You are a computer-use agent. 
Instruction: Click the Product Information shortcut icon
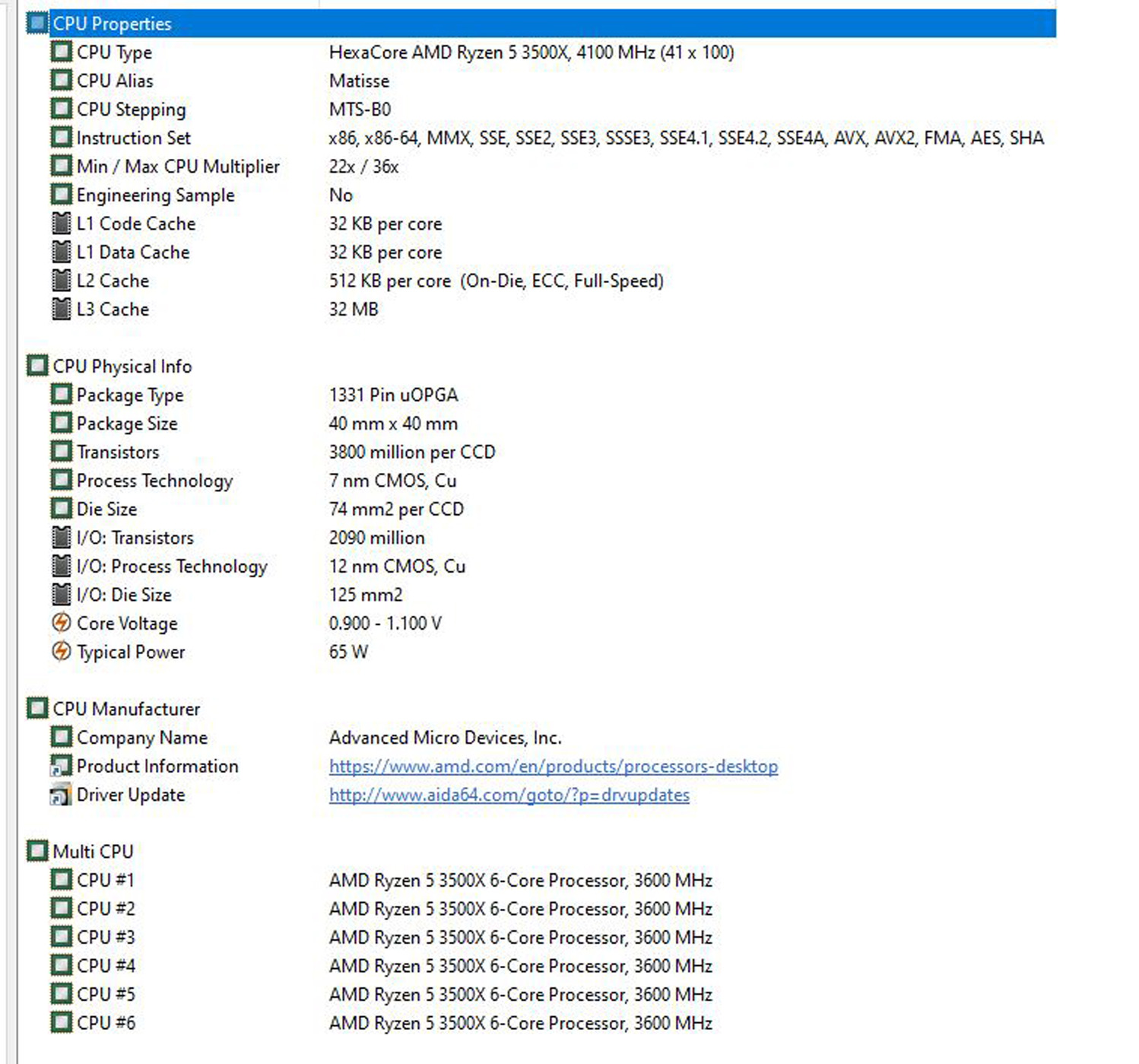(x=61, y=765)
